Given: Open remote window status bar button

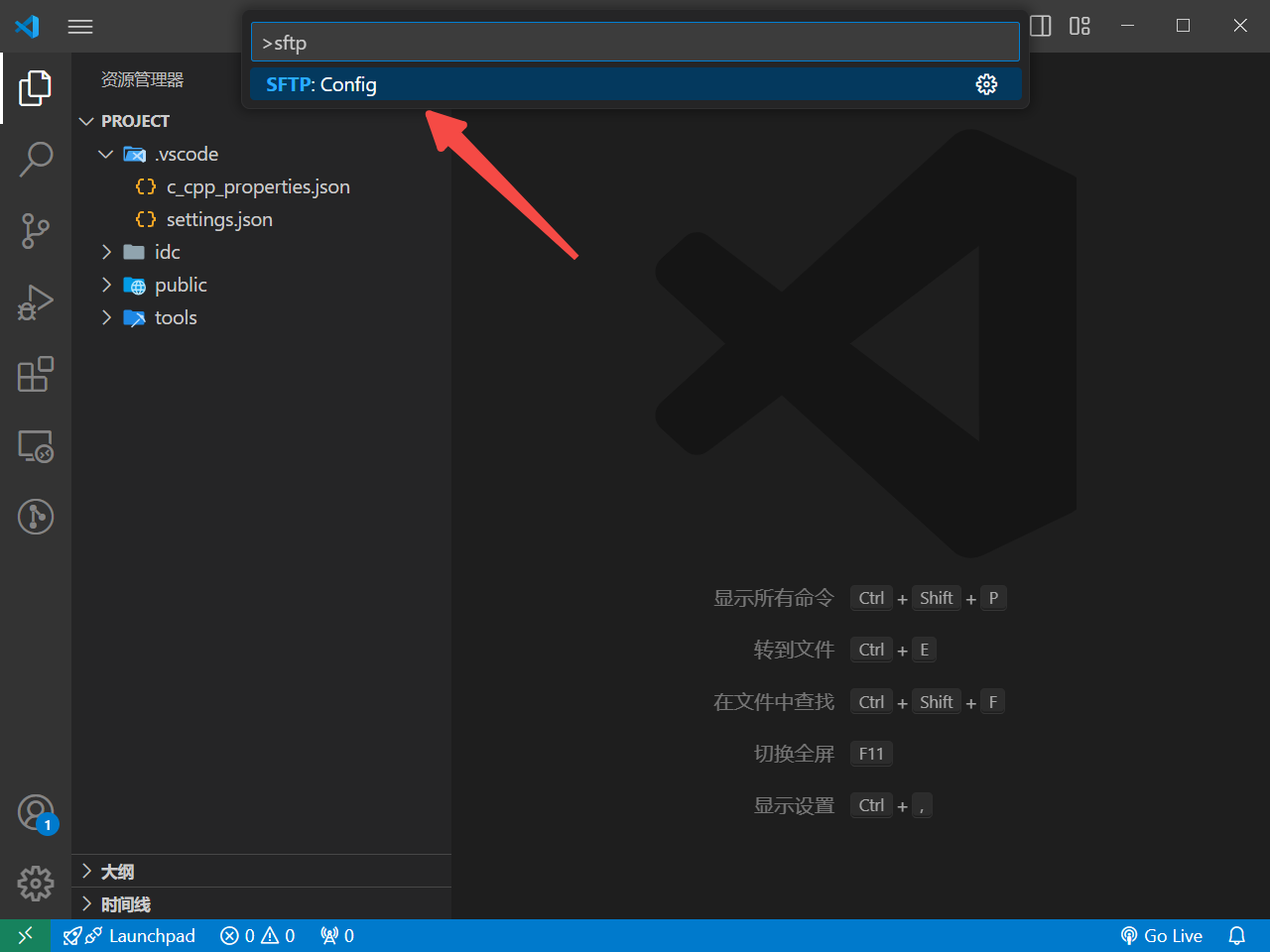Looking at the screenshot, I should pyautogui.click(x=26, y=935).
